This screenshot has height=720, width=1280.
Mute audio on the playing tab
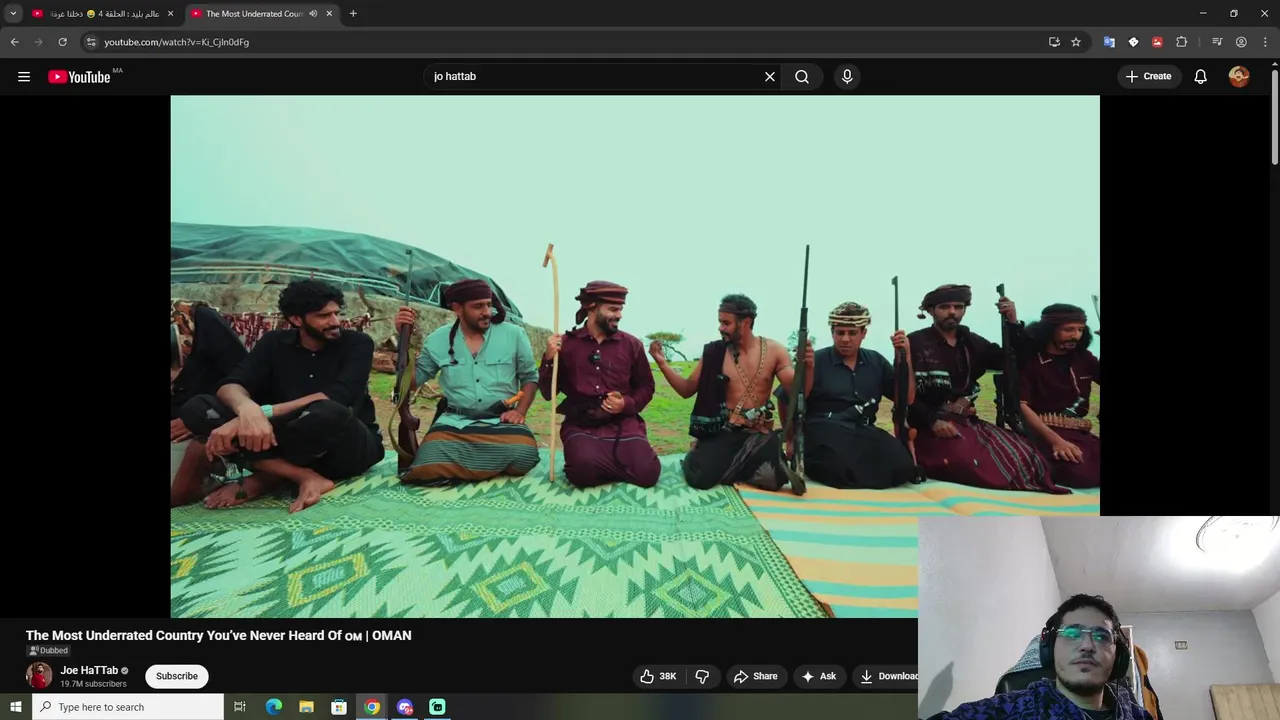coord(313,13)
